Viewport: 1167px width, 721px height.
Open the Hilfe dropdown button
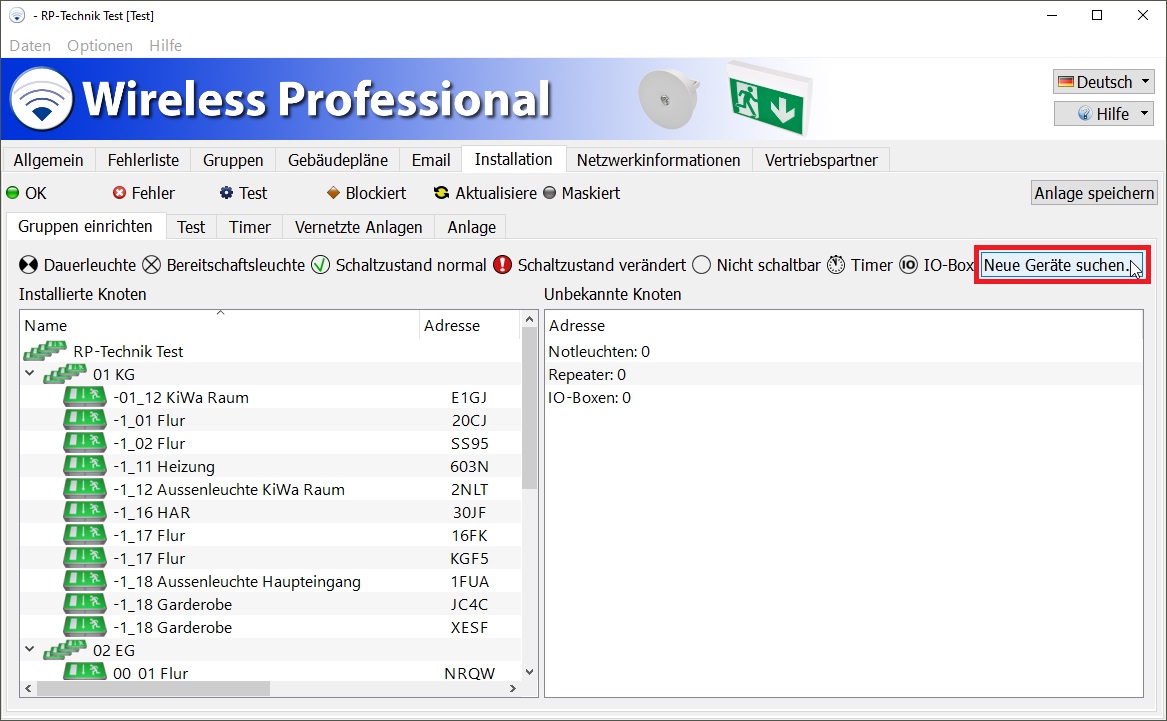(x=1104, y=114)
